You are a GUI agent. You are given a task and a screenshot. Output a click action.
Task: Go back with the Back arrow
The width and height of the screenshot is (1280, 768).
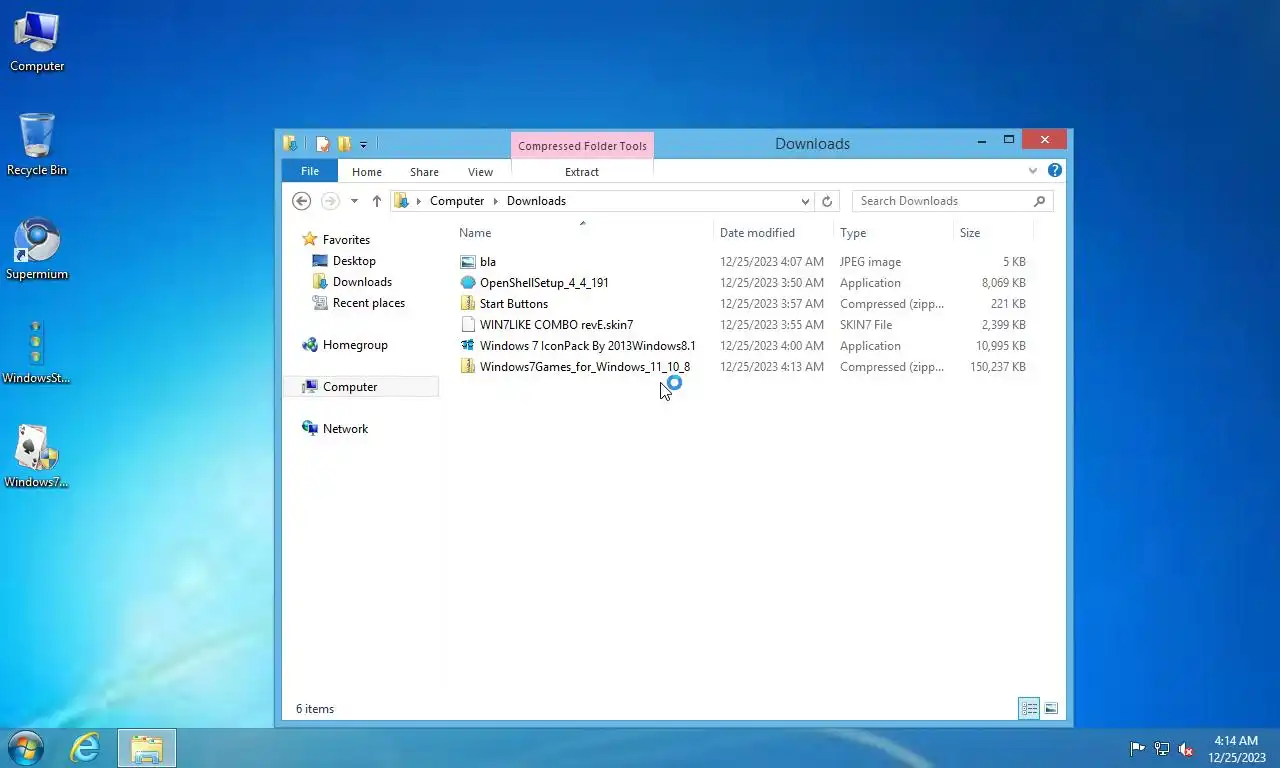[x=301, y=201]
